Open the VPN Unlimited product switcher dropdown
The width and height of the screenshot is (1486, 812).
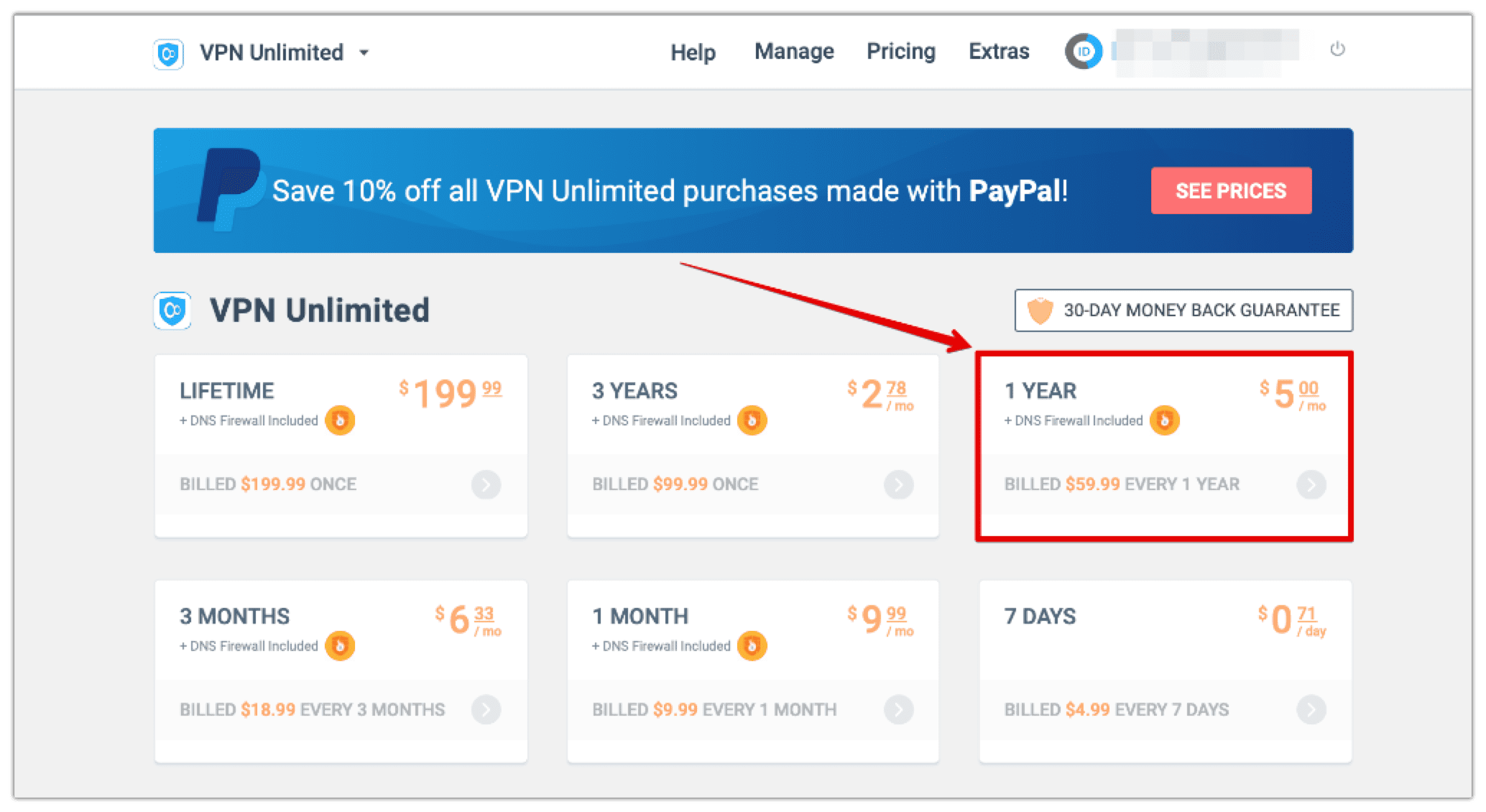(x=365, y=52)
